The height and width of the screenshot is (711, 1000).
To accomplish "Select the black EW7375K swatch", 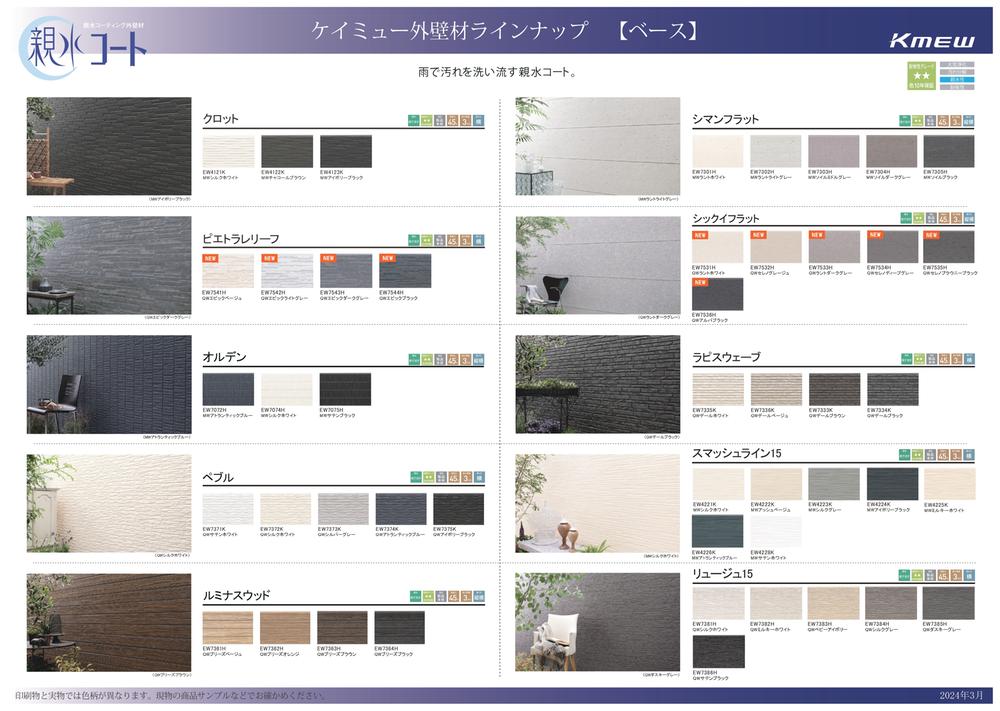I will pyautogui.click(x=459, y=509).
